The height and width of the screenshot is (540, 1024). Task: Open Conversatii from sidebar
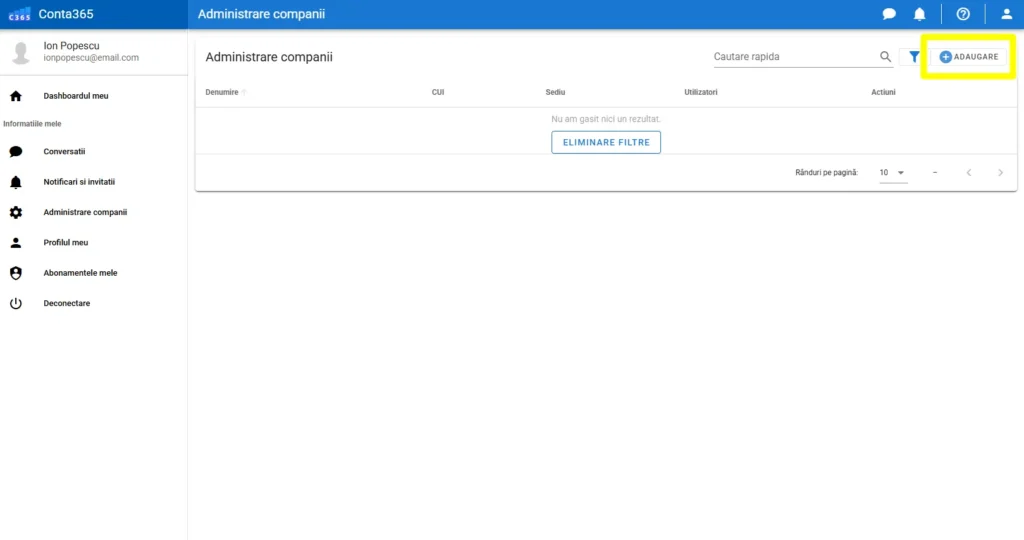click(64, 152)
